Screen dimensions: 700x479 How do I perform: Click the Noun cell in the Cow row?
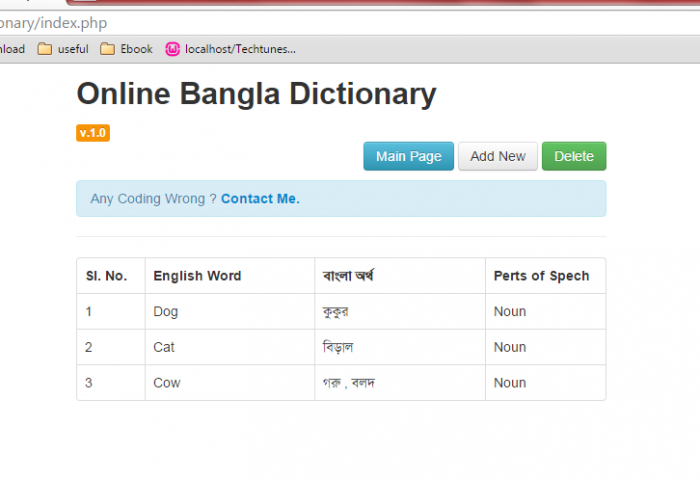pos(509,383)
